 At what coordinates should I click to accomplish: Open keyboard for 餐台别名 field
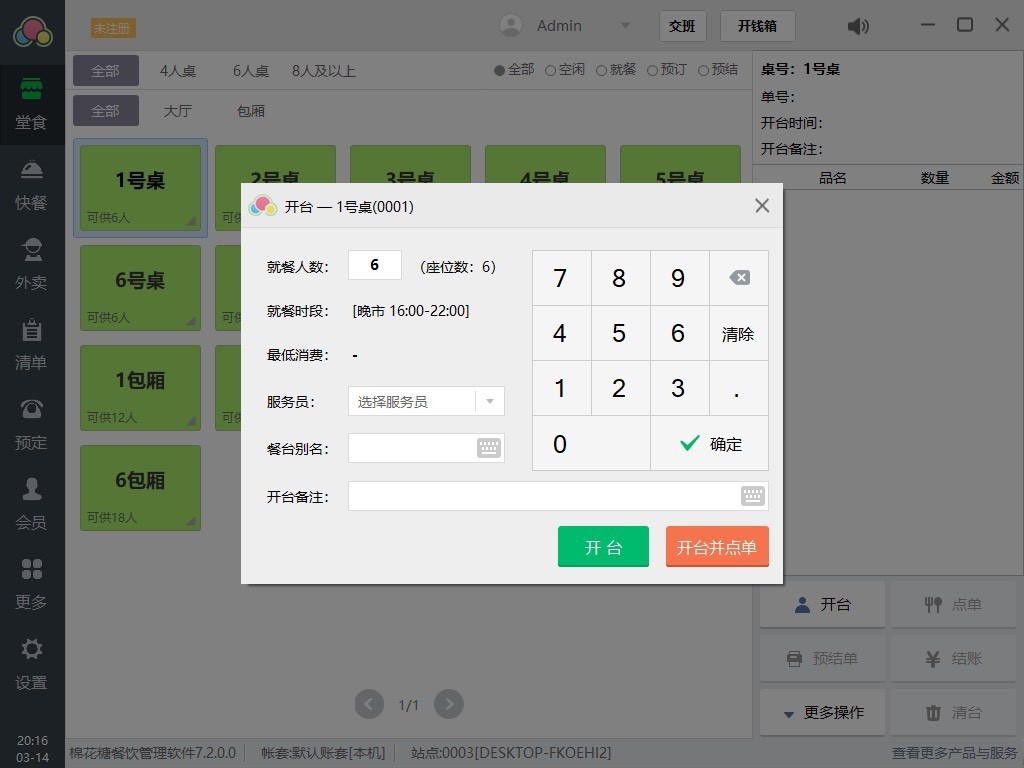pyautogui.click(x=488, y=448)
